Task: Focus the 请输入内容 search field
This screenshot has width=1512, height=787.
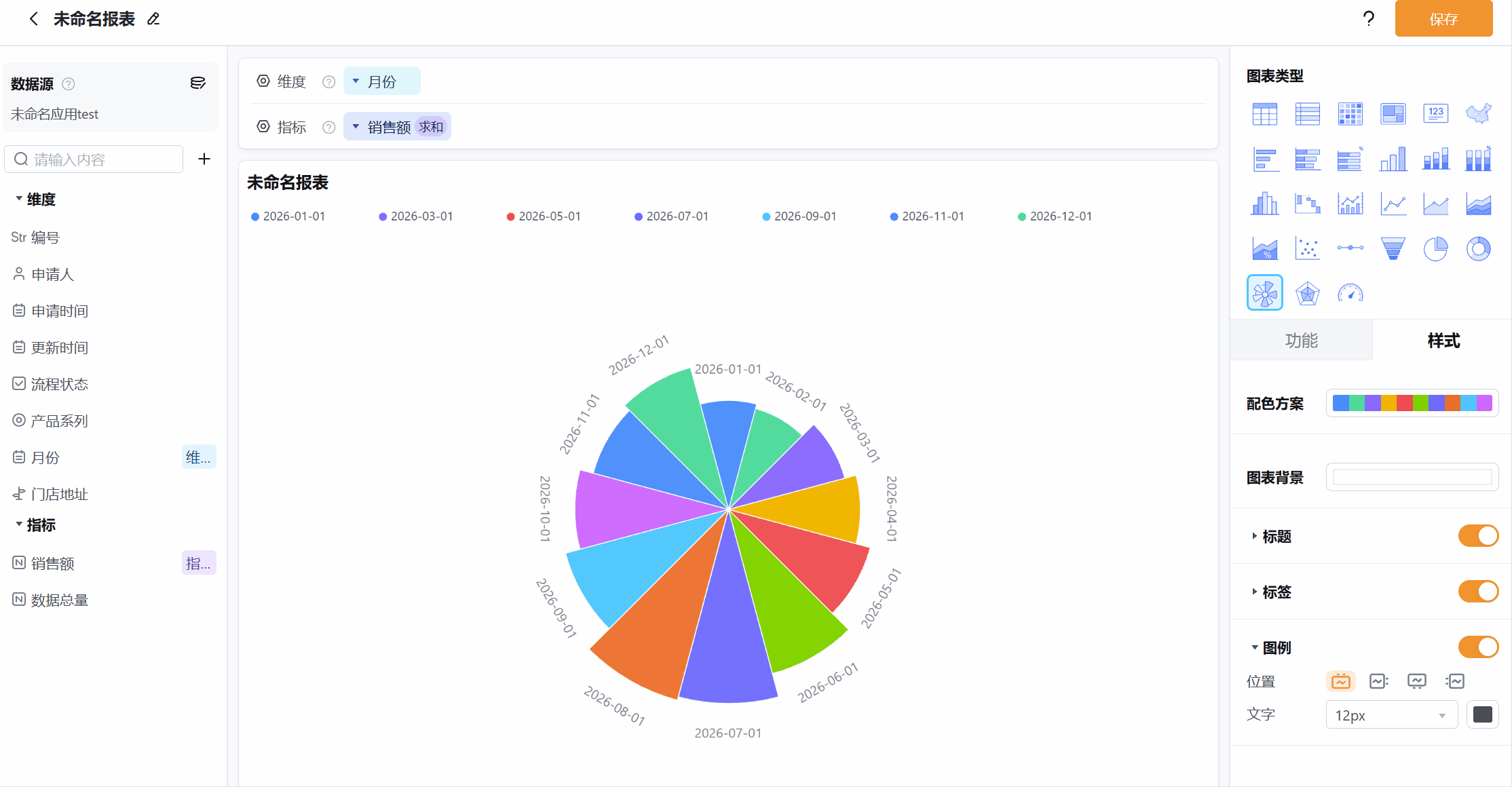Action: tap(94, 159)
